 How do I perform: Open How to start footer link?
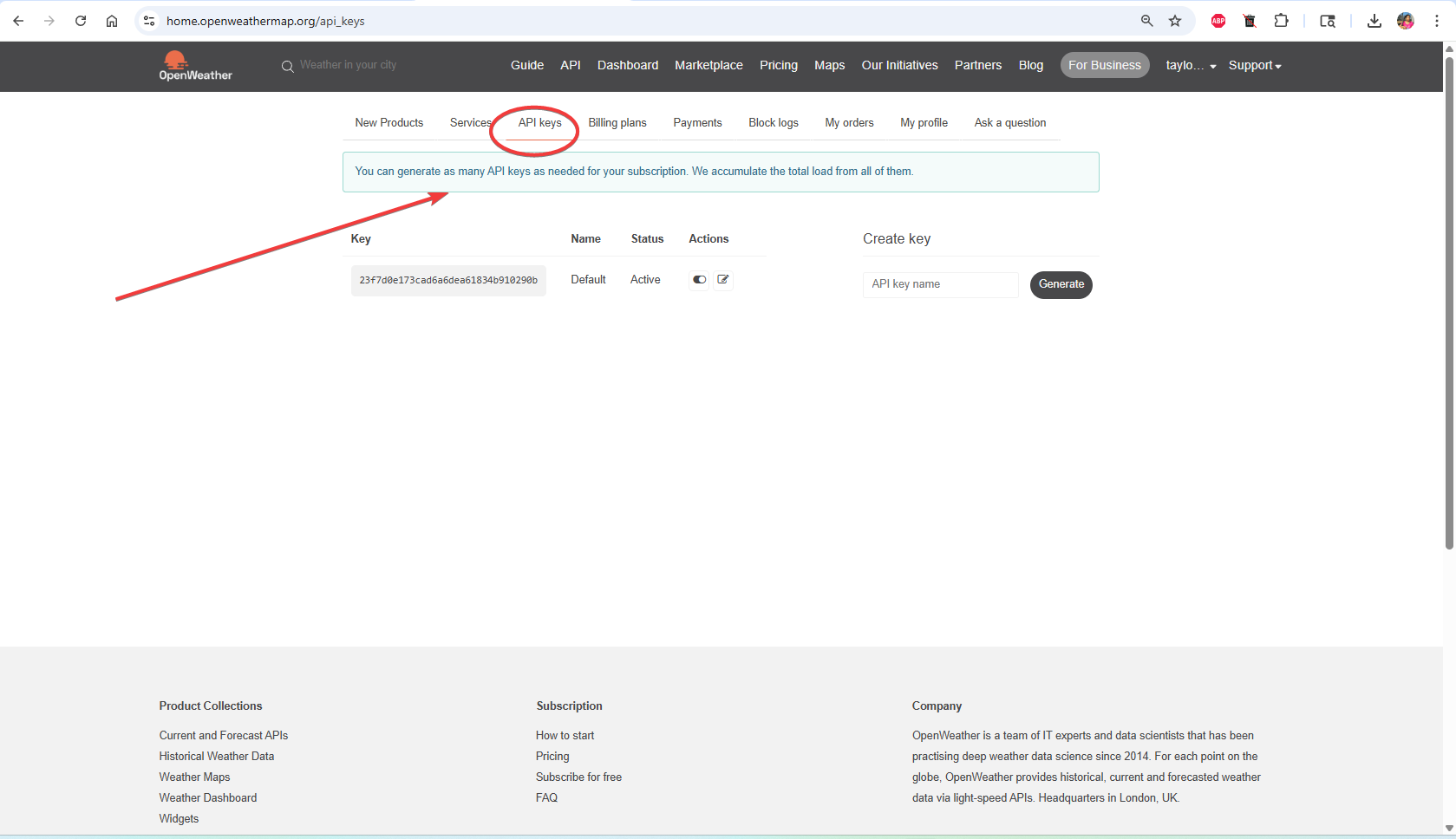click(565, 735)
